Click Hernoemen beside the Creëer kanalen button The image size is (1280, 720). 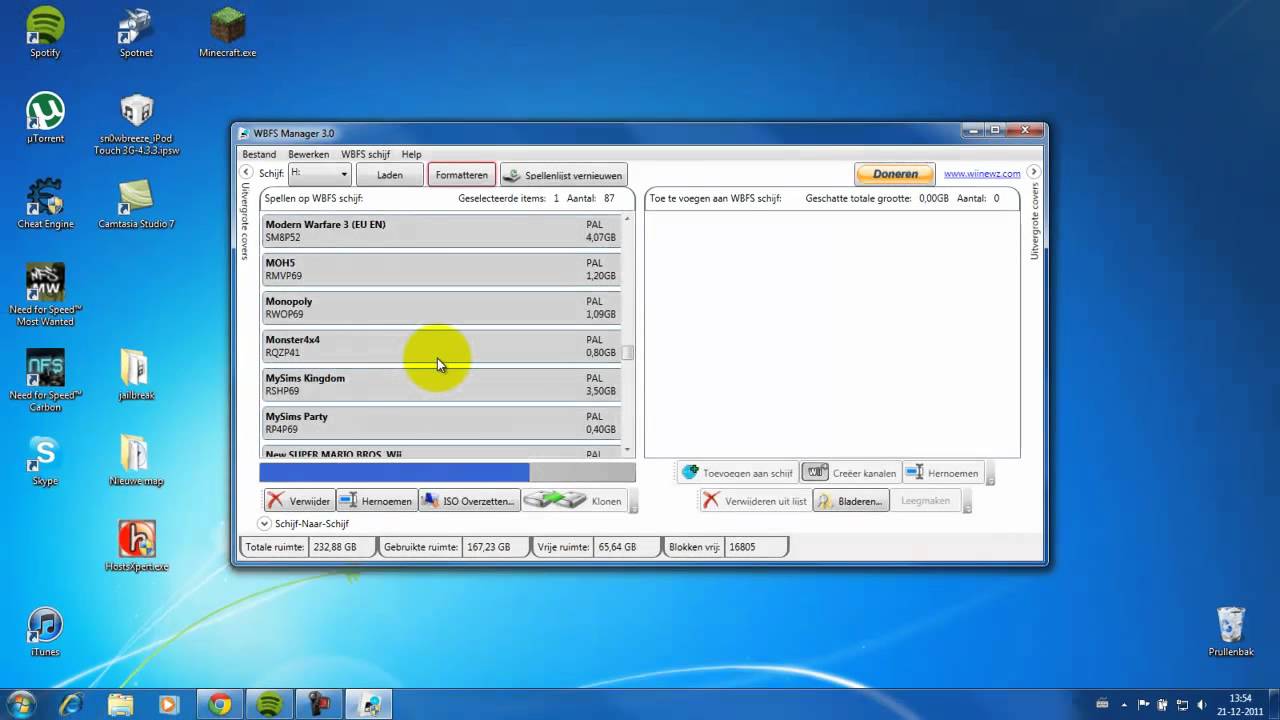(943, 473)
